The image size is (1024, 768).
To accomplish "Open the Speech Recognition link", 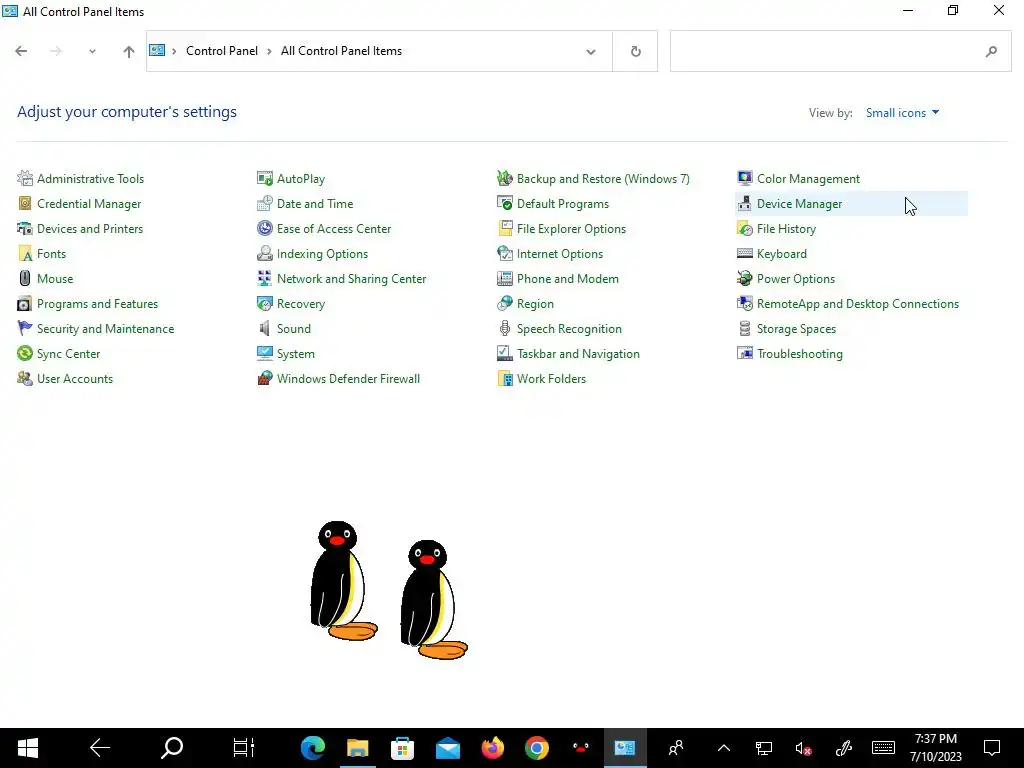I will pos(569,328).
